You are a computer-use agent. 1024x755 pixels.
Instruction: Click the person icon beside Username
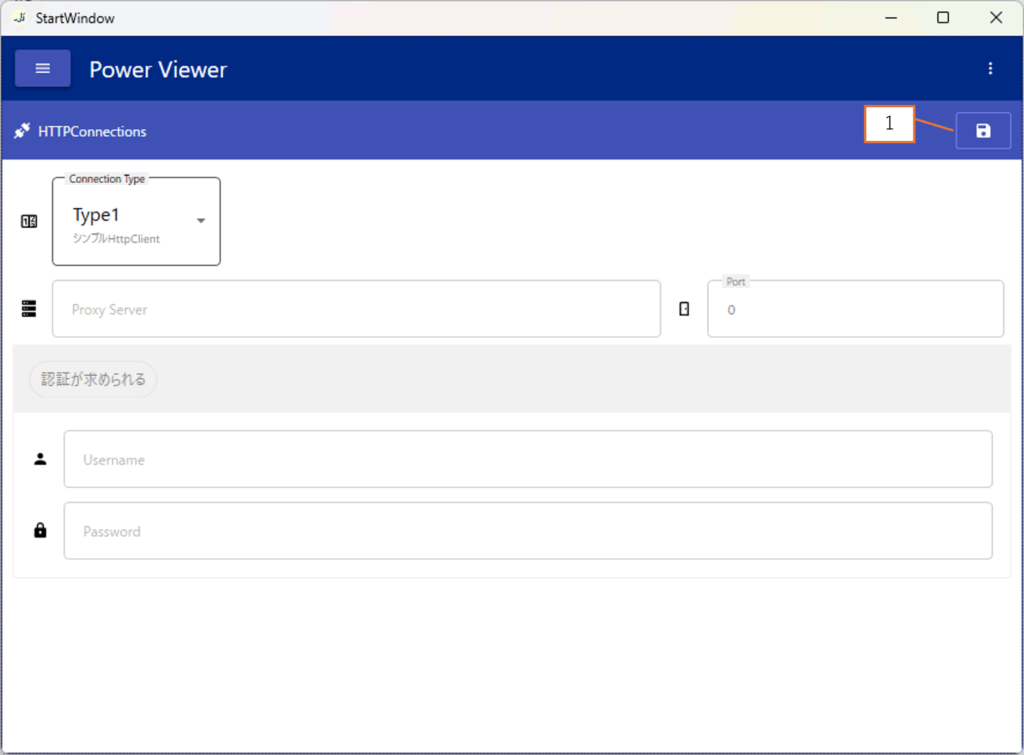pyautogui.click(x=40, y=459)
